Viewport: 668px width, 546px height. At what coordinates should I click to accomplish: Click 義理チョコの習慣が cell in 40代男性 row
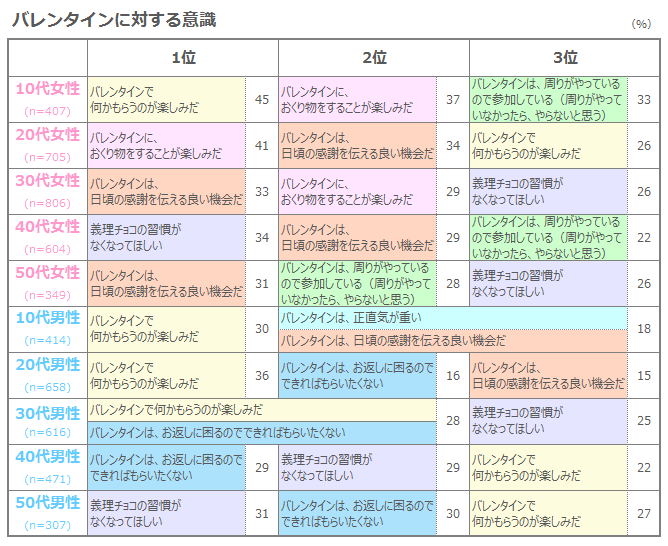tap(357, 468)
